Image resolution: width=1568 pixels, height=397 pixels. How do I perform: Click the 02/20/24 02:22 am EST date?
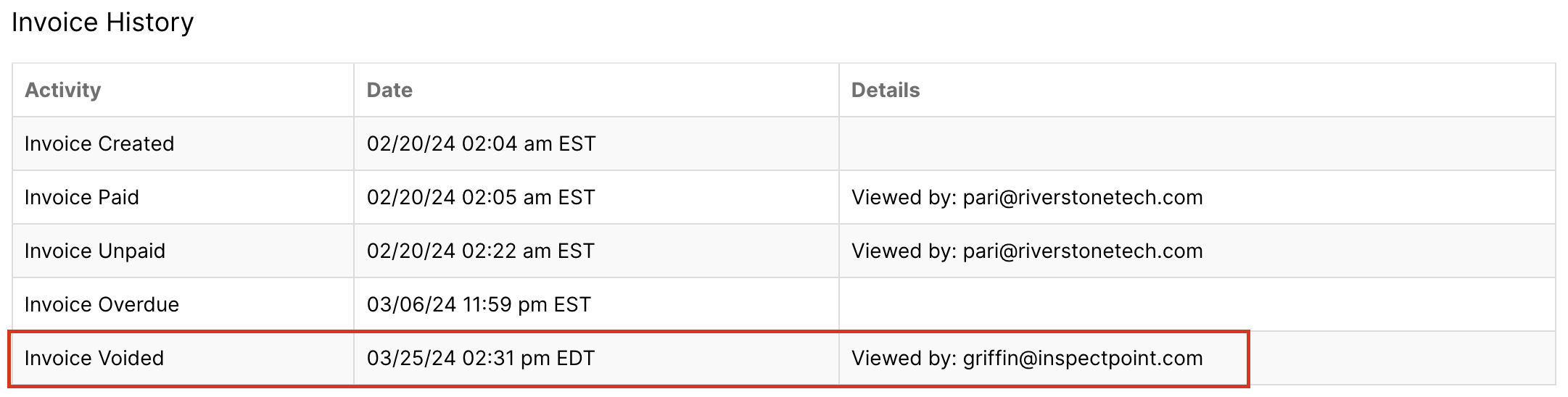click(x=481, y=251)
